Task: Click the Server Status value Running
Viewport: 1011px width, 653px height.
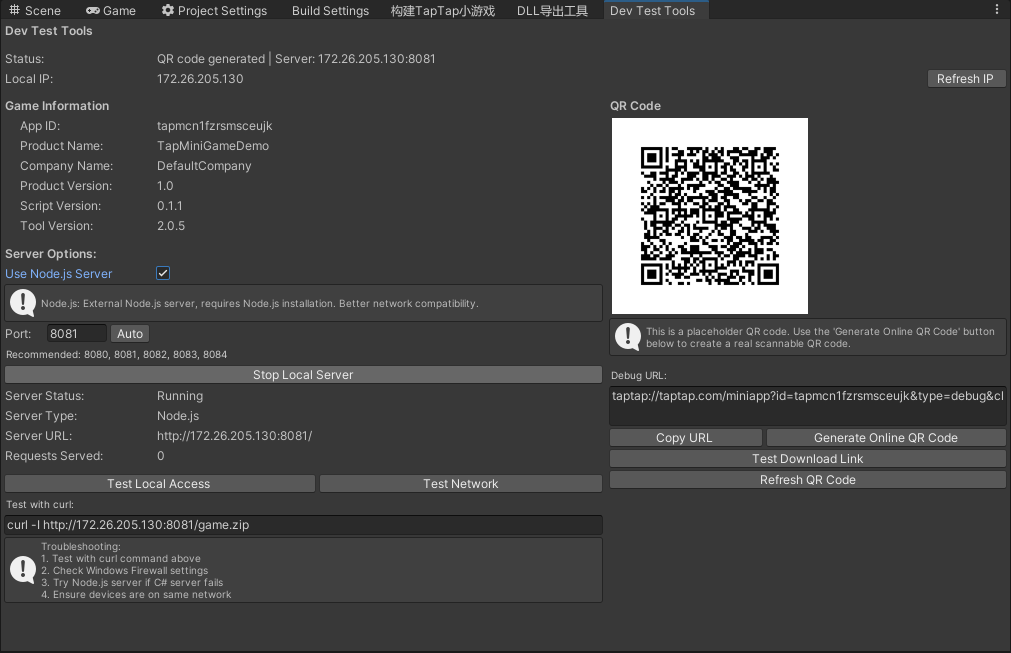Action: click(x=180, y=396)
